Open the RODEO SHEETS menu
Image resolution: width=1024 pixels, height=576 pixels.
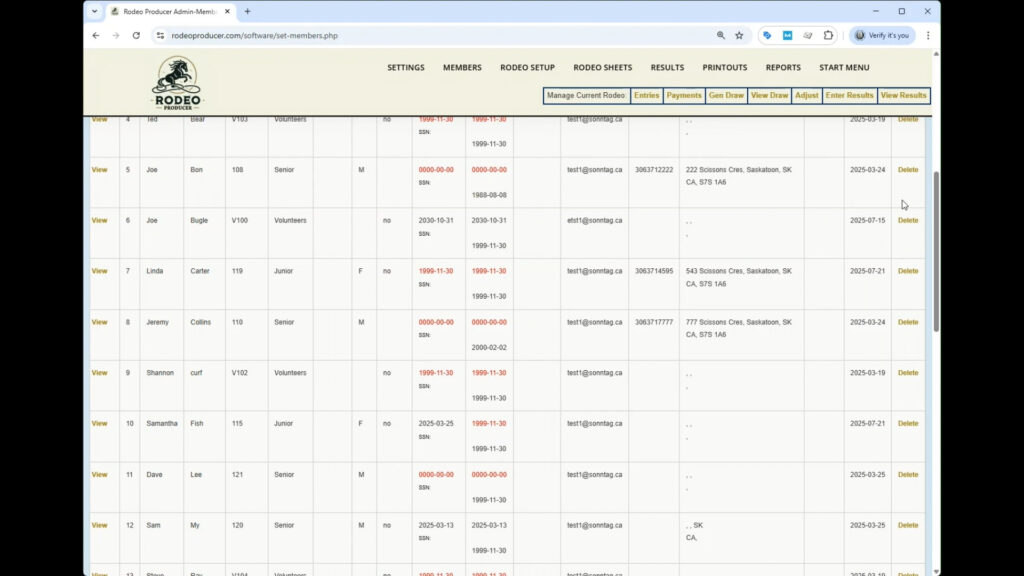pos(602,68)
